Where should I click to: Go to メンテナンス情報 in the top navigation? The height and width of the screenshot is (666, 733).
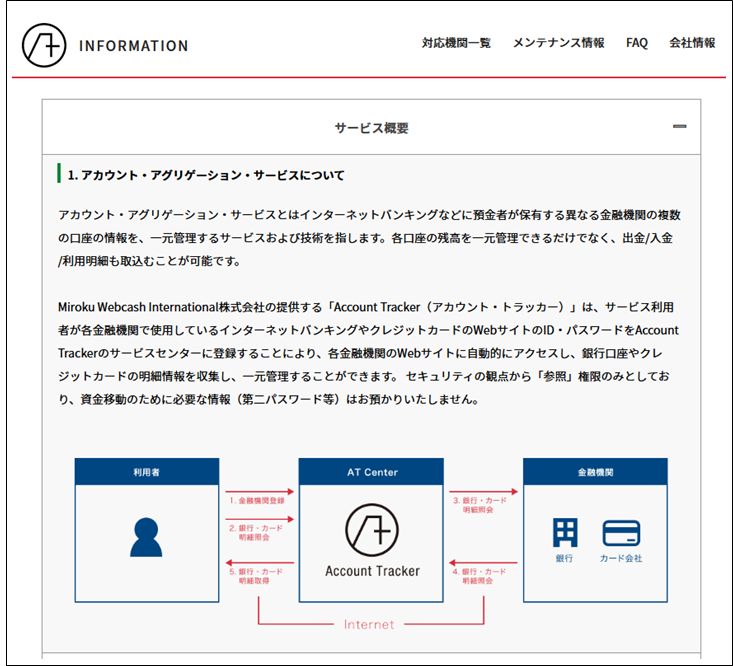click(558, 43)
